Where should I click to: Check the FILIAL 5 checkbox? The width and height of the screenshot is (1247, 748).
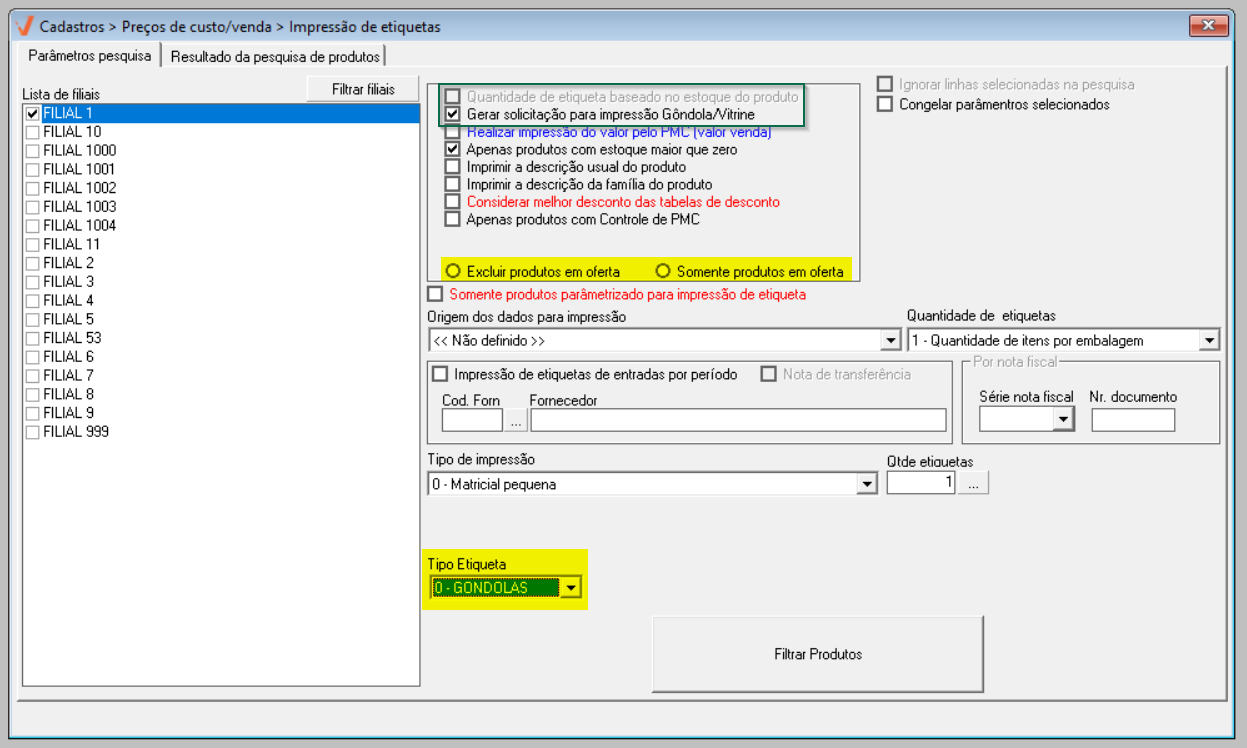point(33,320)
